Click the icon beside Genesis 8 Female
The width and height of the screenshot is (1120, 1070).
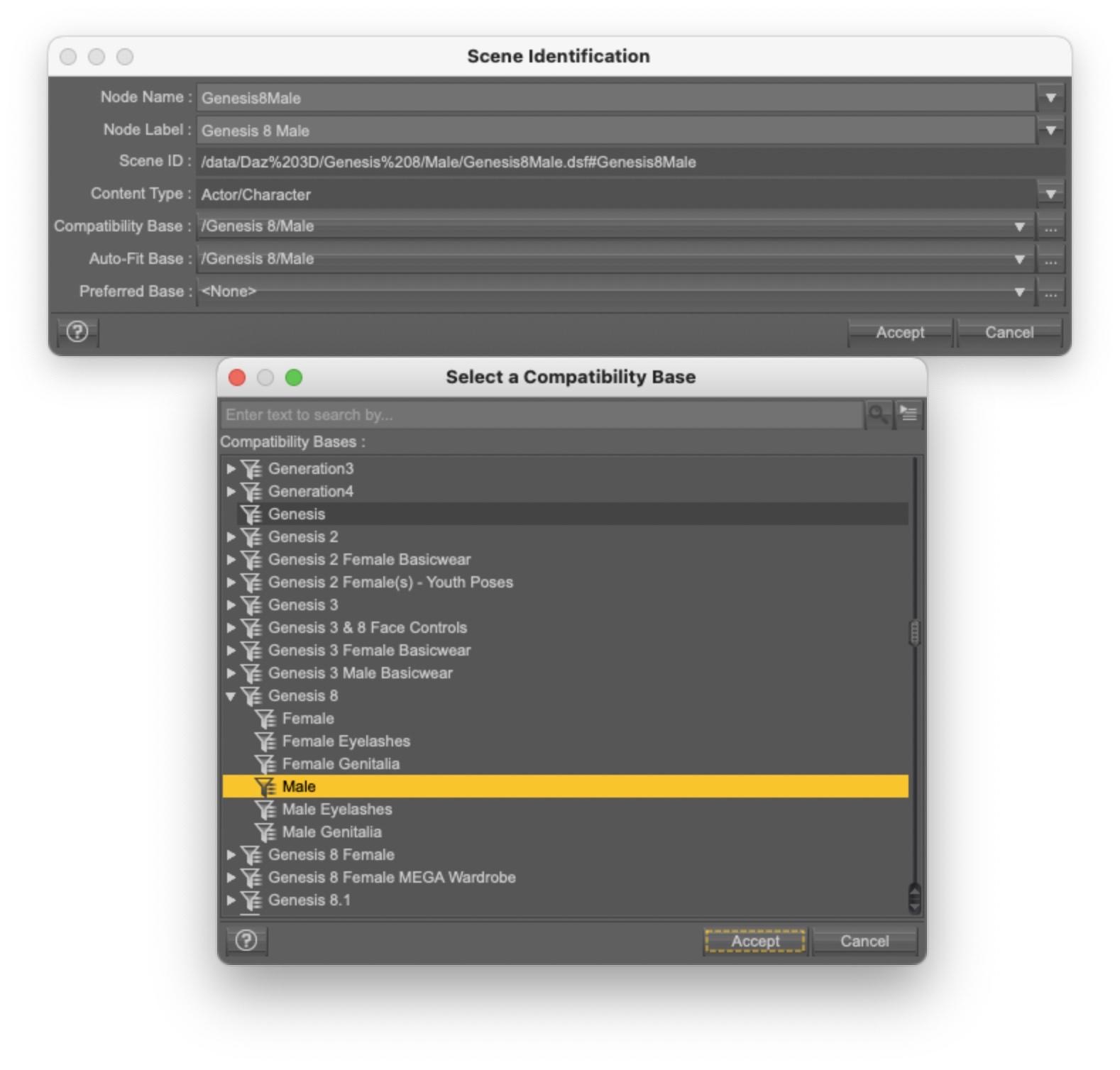click(251, 855)
